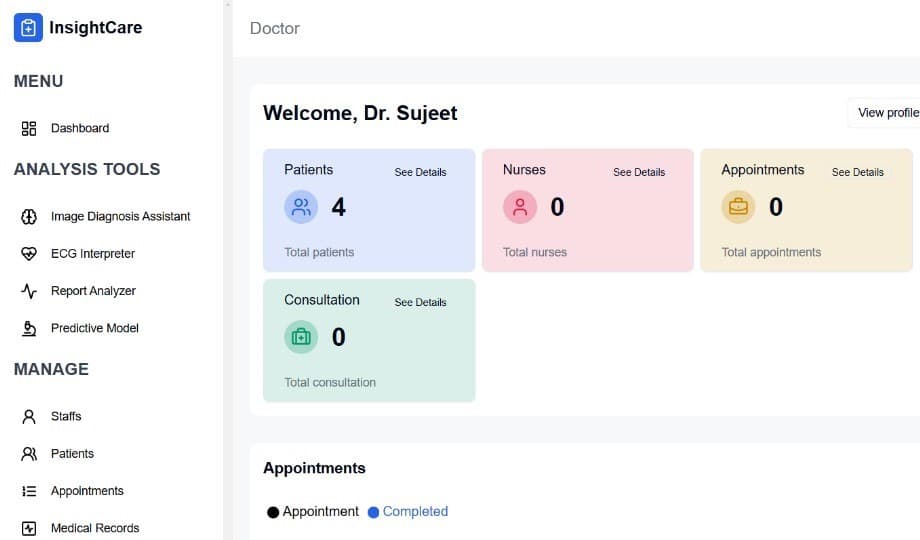
Task: Click the Predictive Model microscope icon
Action: coord(29,328)
